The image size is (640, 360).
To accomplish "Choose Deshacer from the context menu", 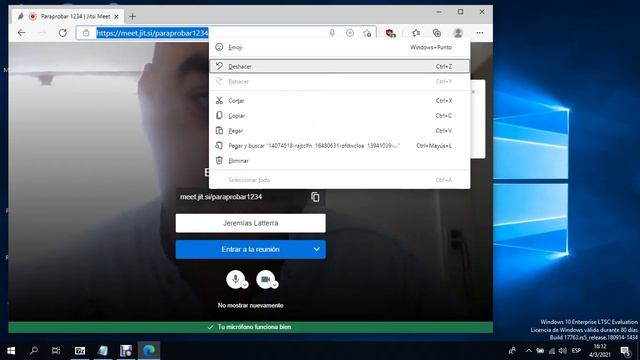I will (339, 66).
